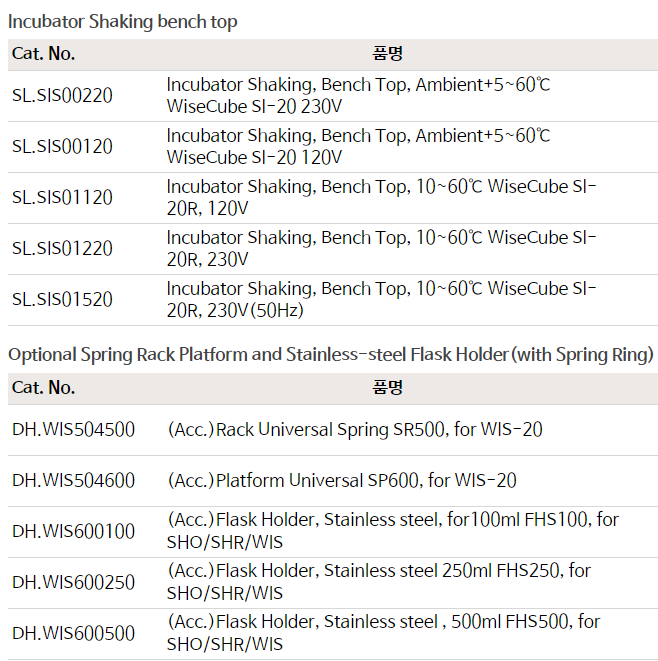
Task: Click the Flask Holder 500ml FHS500 description
Action: [x=384, y=634]
